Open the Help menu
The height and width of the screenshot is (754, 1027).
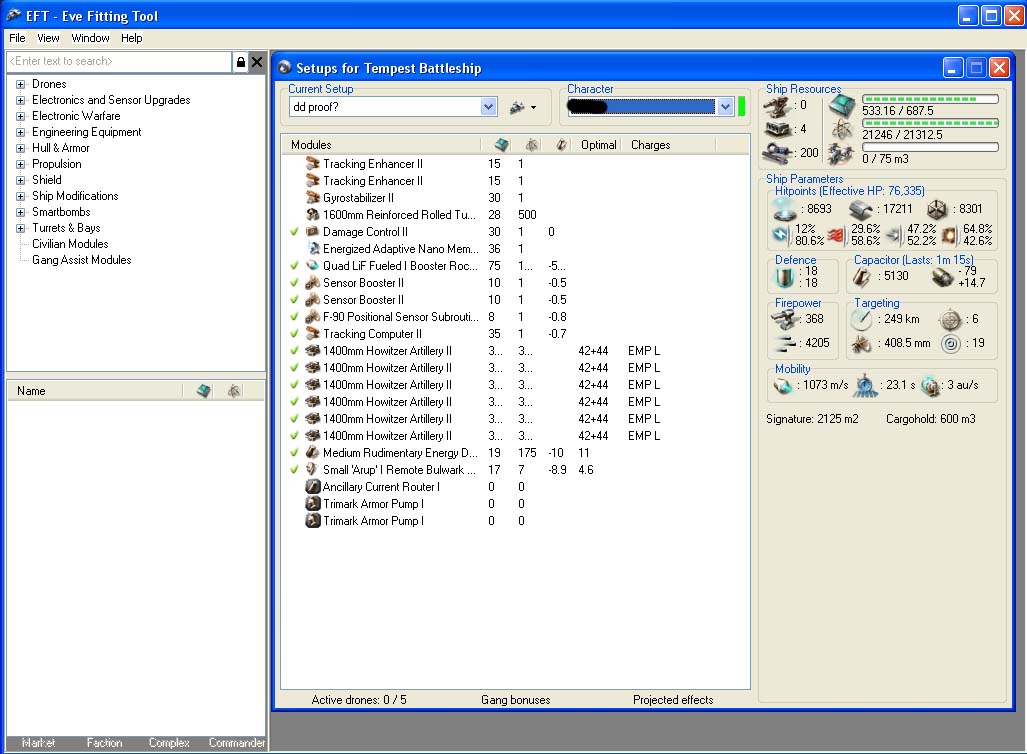132,38
